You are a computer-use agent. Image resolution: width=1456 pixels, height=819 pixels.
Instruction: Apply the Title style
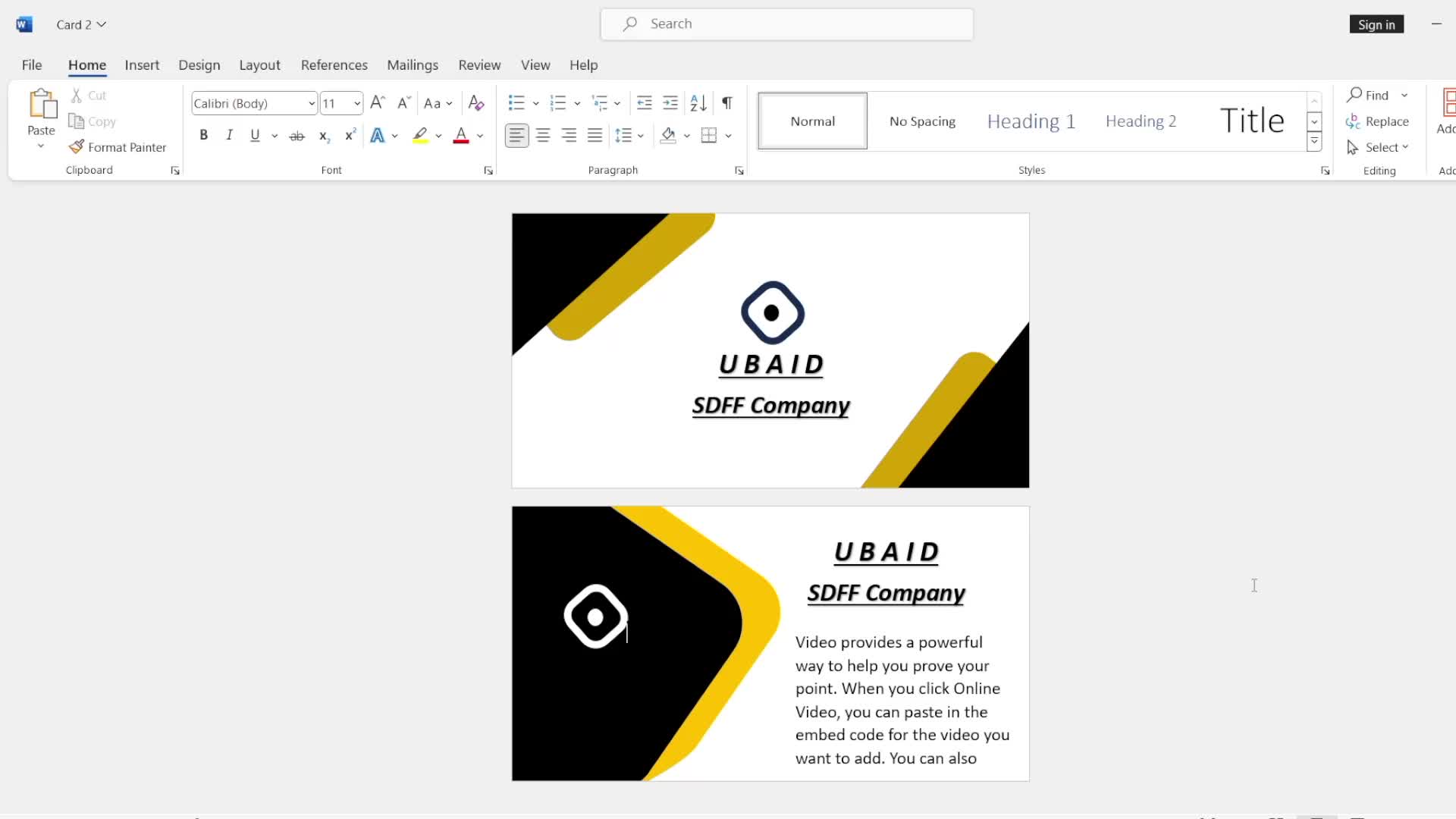point(1251,121)
